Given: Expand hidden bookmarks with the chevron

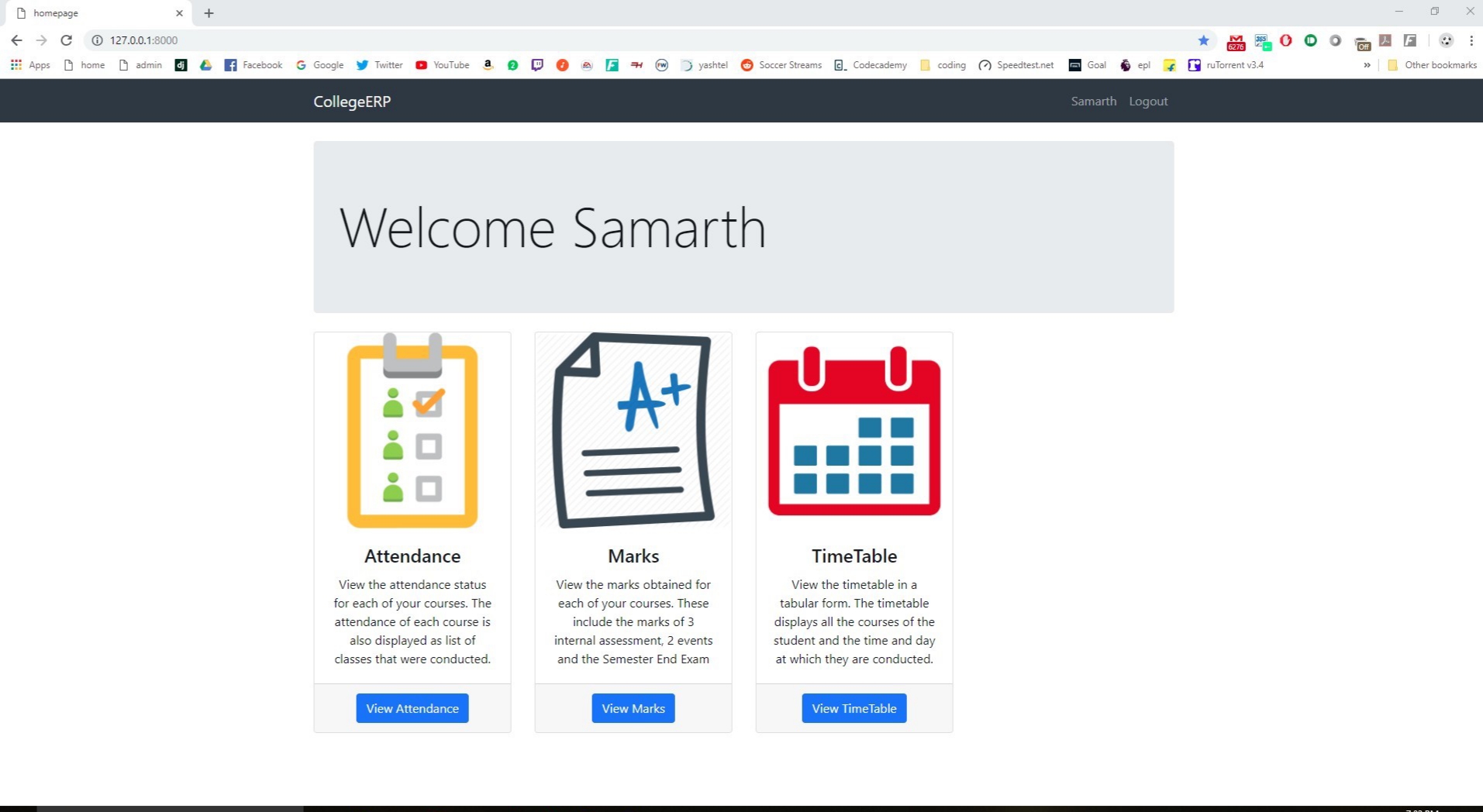Looking at the screenshot, I should [x=1367, y=65].
